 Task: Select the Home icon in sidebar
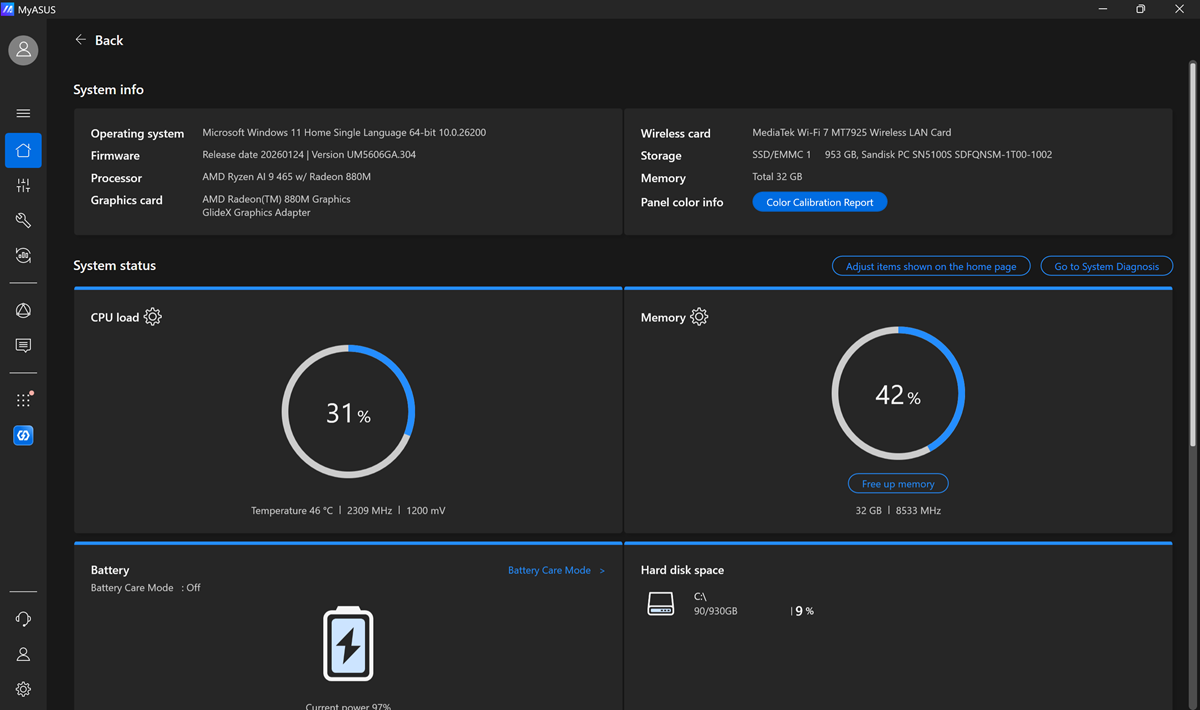coord(23,151)
